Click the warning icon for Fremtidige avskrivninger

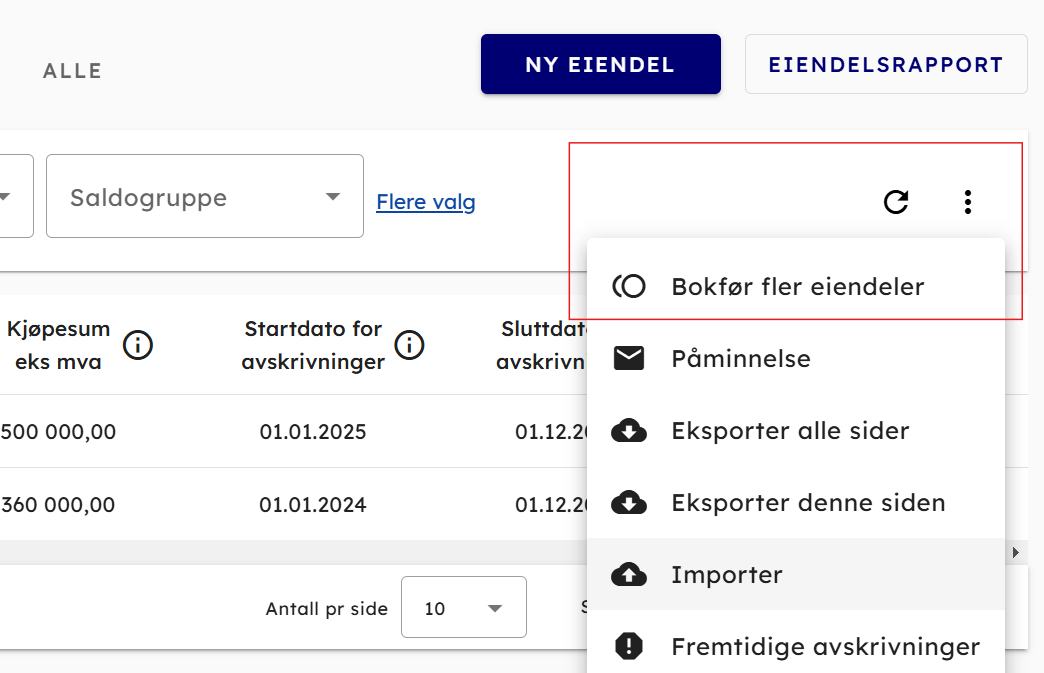(629, 647)
